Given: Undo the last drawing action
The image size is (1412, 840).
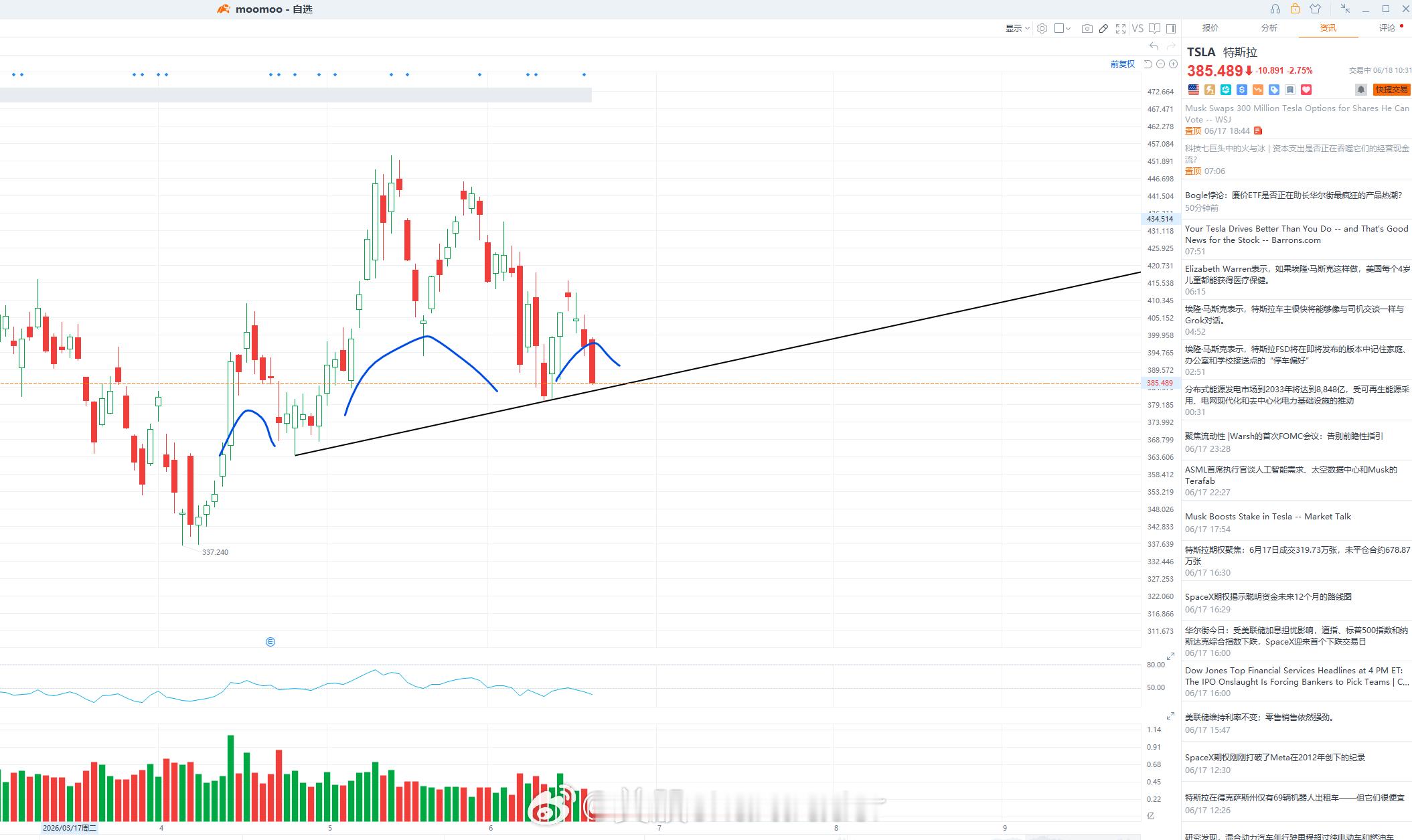Looking at the screenshot, I should (1154, 46).
